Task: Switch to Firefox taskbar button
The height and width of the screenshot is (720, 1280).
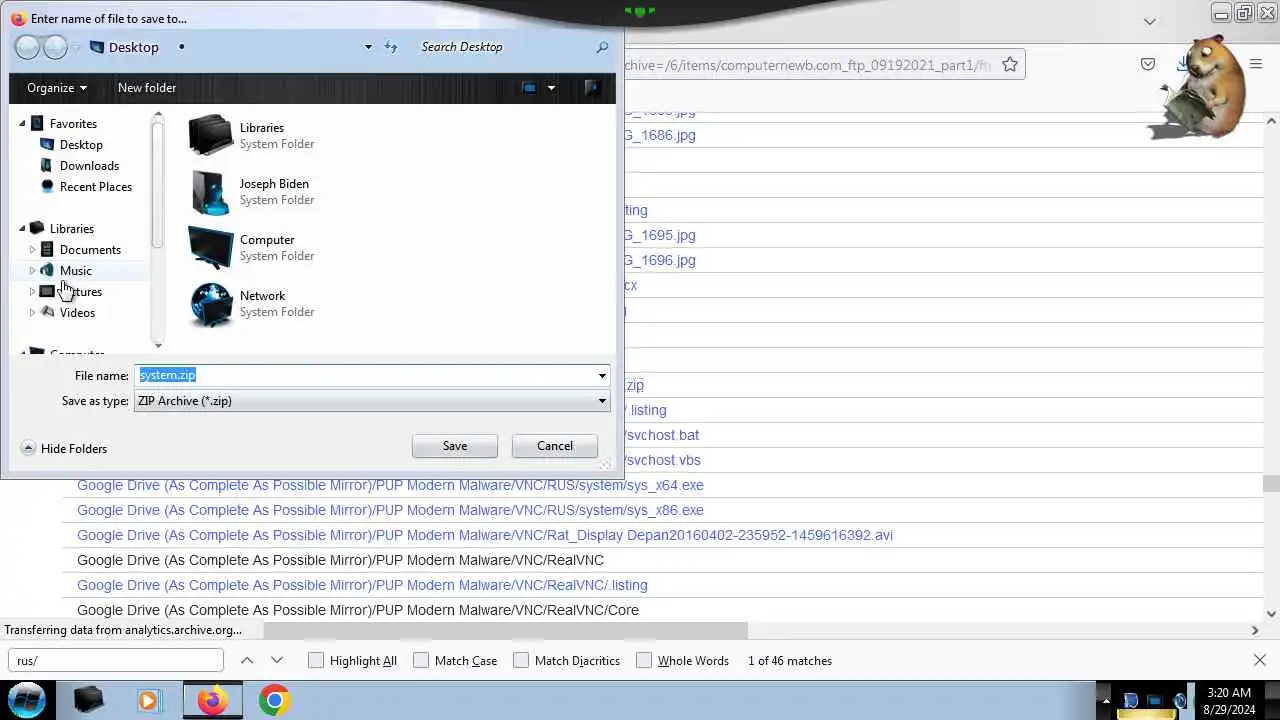Action: pyautogui.click(x=212, y=700)
